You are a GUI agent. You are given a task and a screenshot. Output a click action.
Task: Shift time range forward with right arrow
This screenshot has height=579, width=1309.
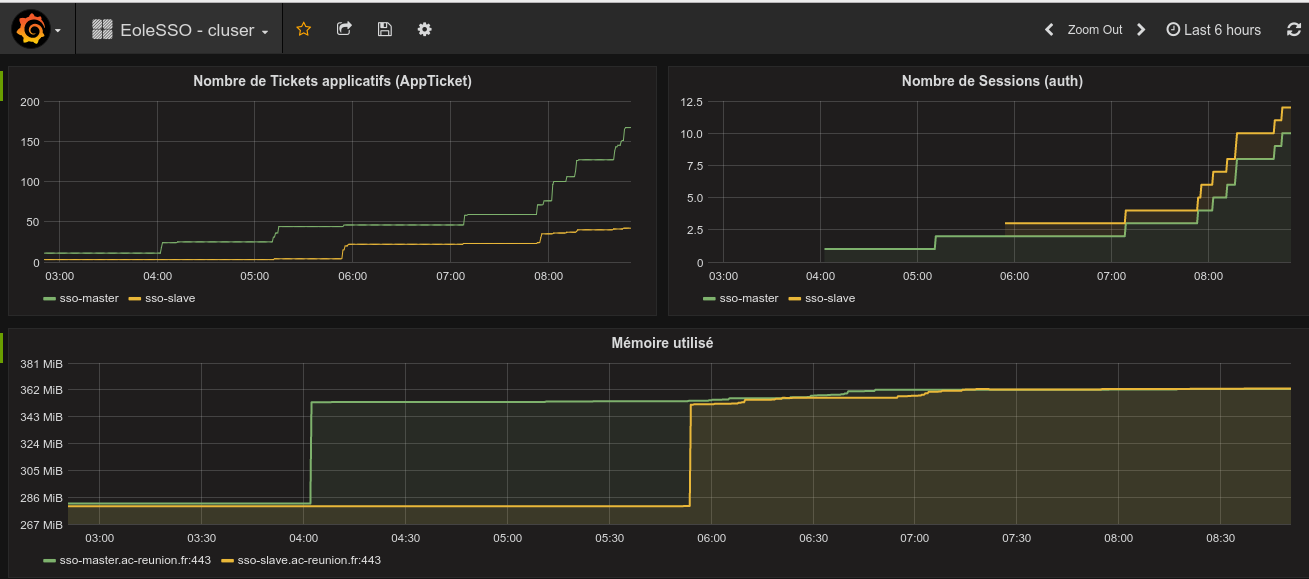tap(1141, 30)
